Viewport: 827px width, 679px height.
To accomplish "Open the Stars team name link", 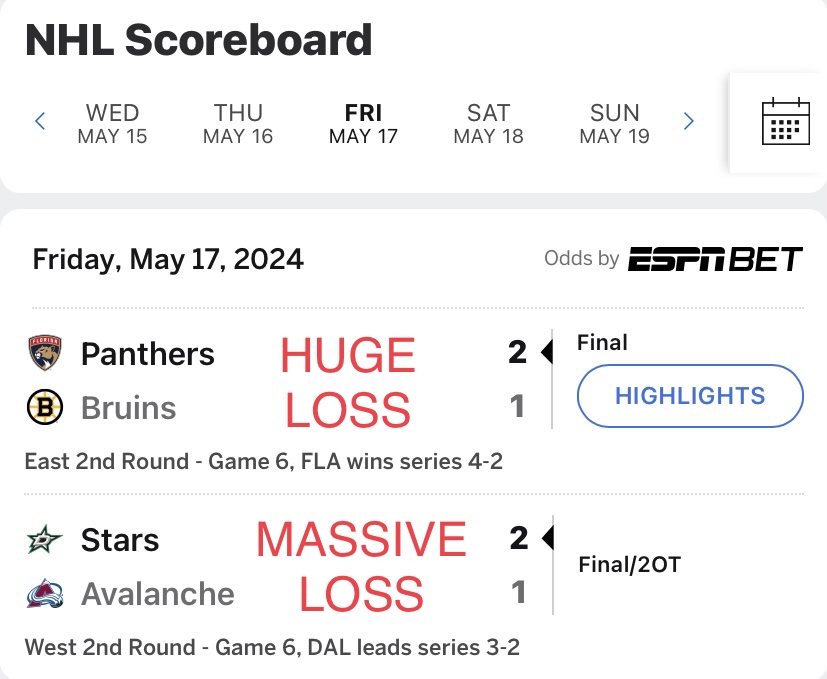I will click(x=120, y=540).
